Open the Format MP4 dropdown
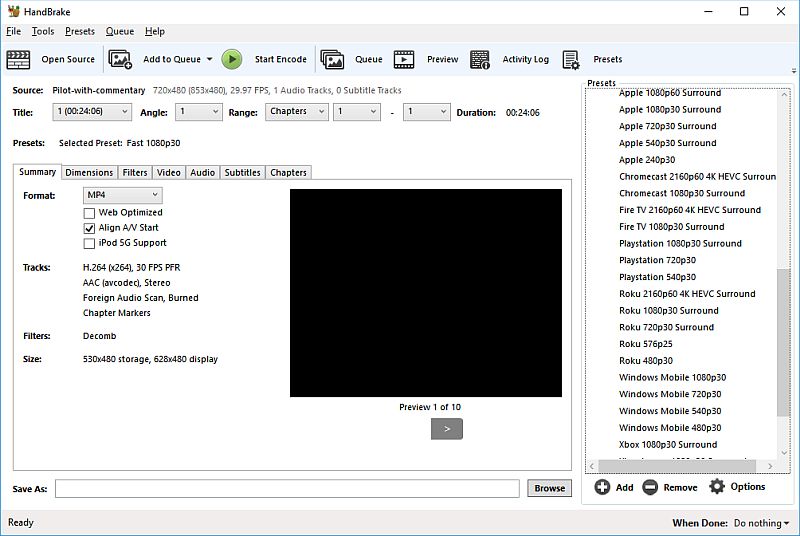Viewport: 800px width, 536px height. tap(122, 195)
